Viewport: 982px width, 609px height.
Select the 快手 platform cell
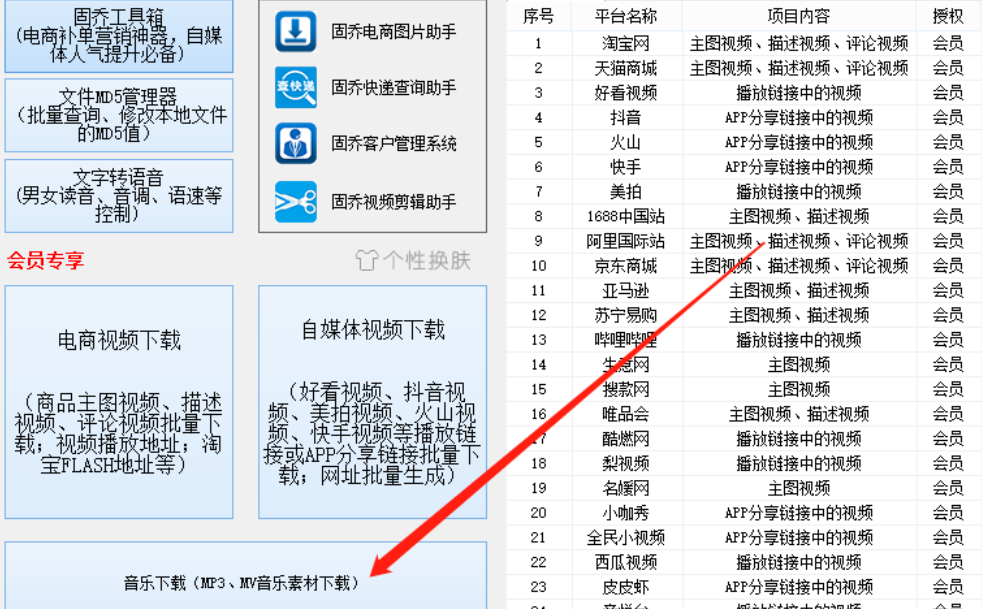(x=626, y=167)
